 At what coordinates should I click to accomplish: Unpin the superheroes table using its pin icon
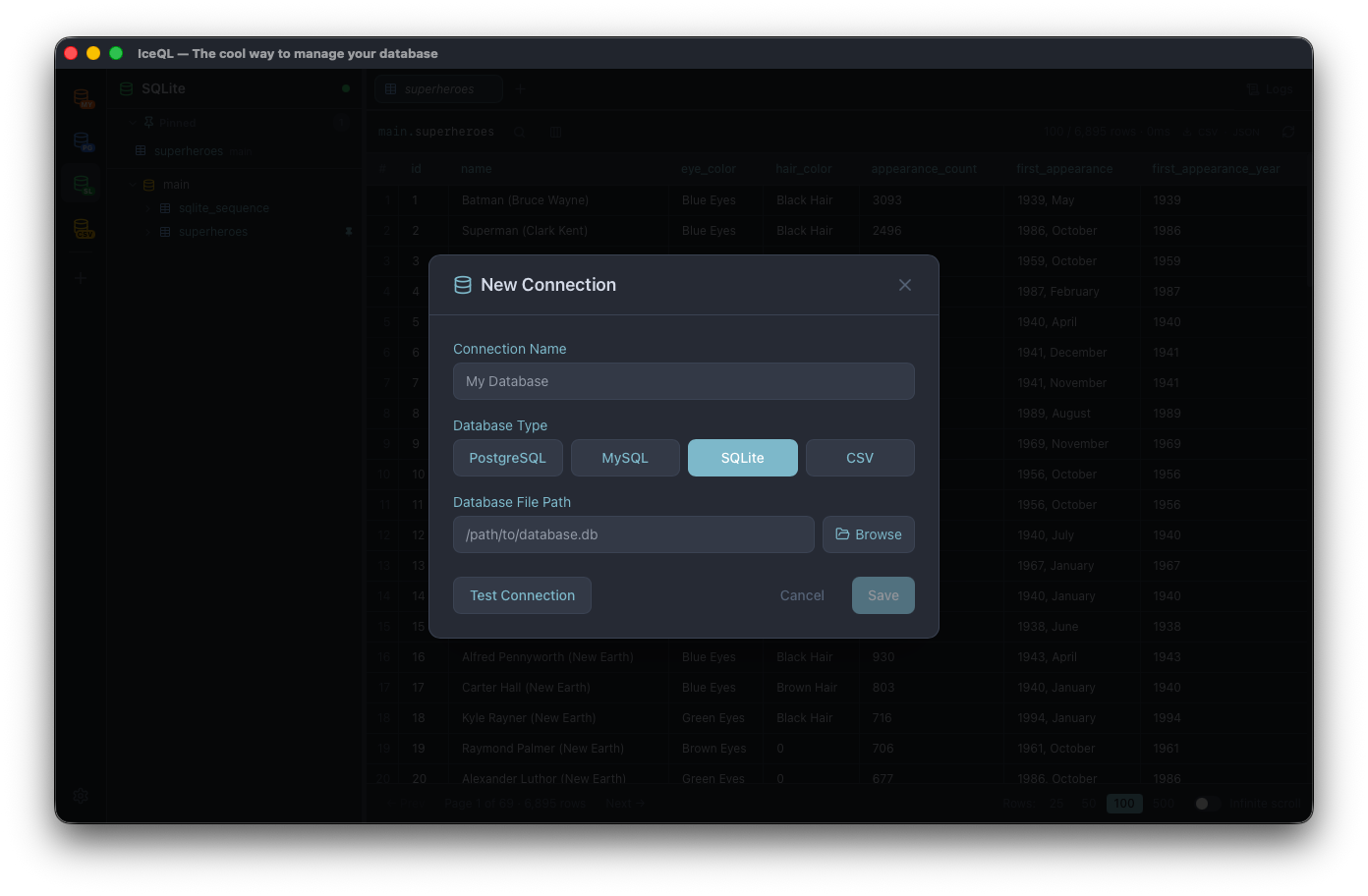tap(349, 232)
